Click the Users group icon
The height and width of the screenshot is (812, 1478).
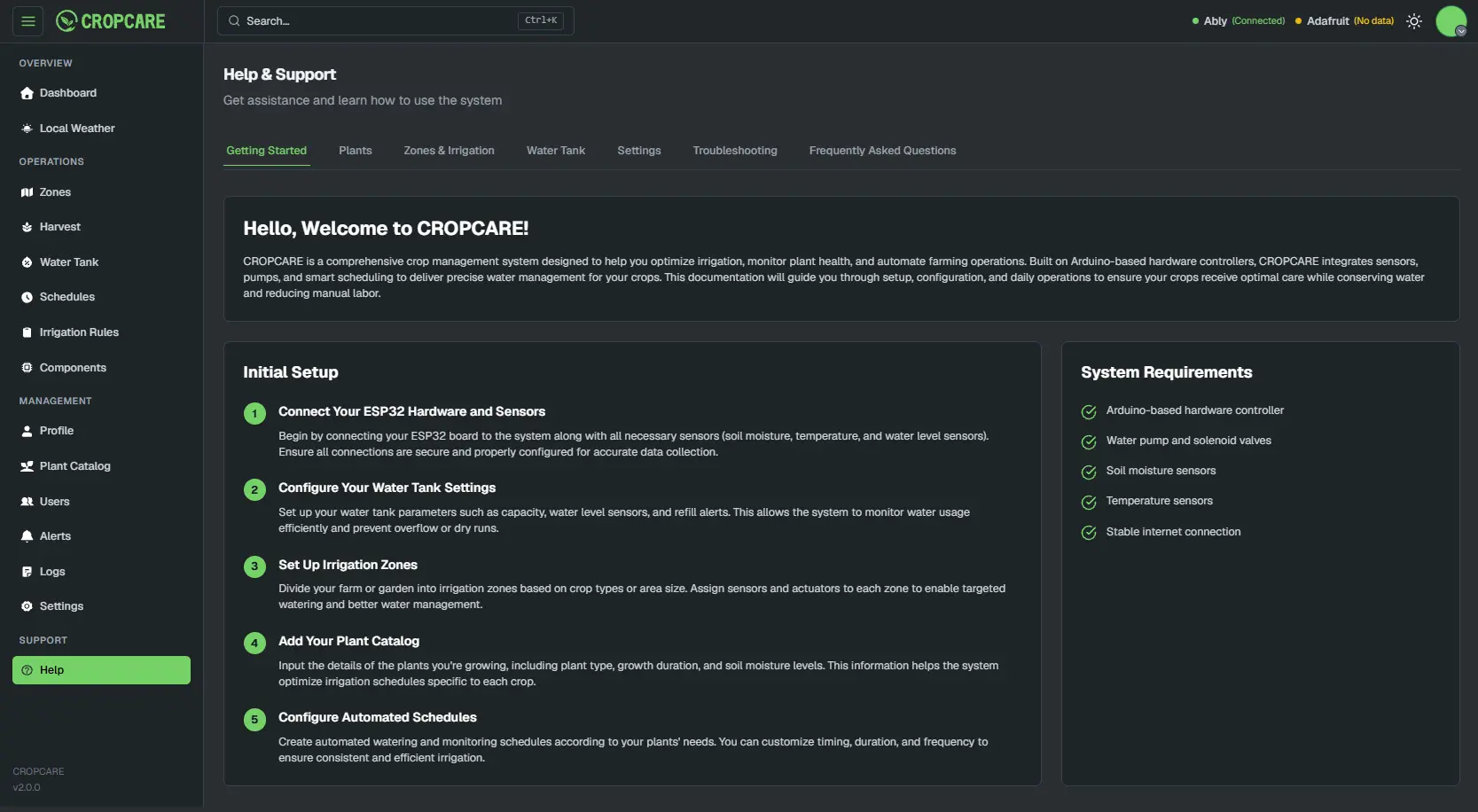pos(27,502)
